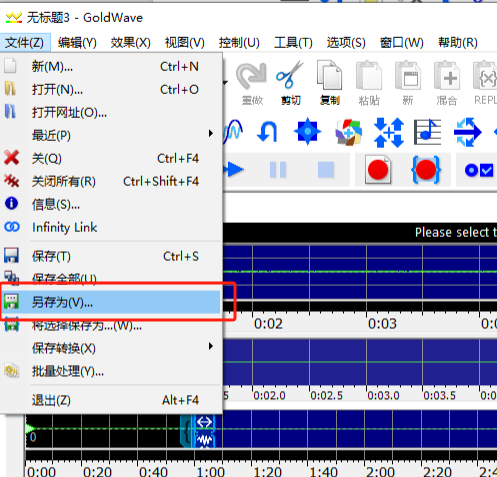The image size is (497, 477).
Task: Choose 关(Q) to close file
Action: click(x=111, y=158)
